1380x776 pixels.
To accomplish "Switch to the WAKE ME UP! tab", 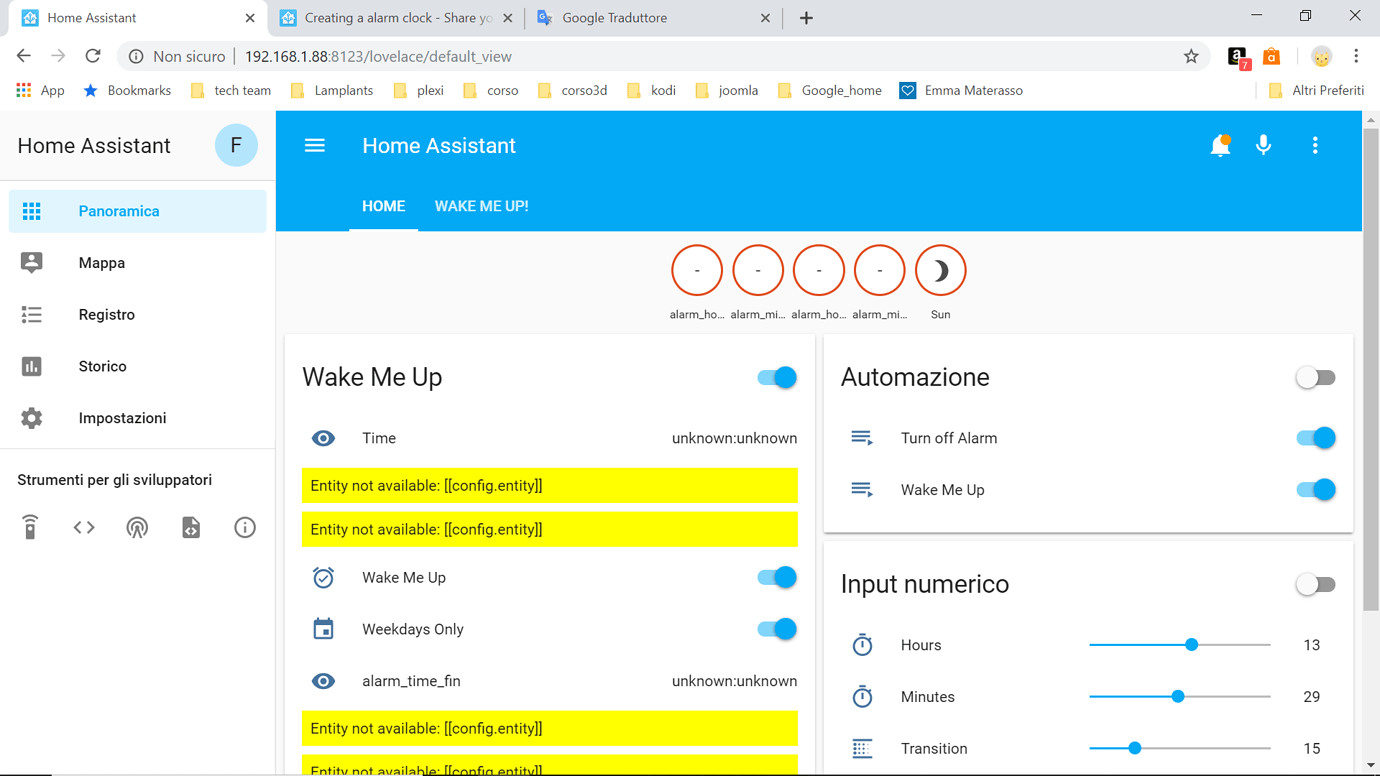I will tap(481, 206).
